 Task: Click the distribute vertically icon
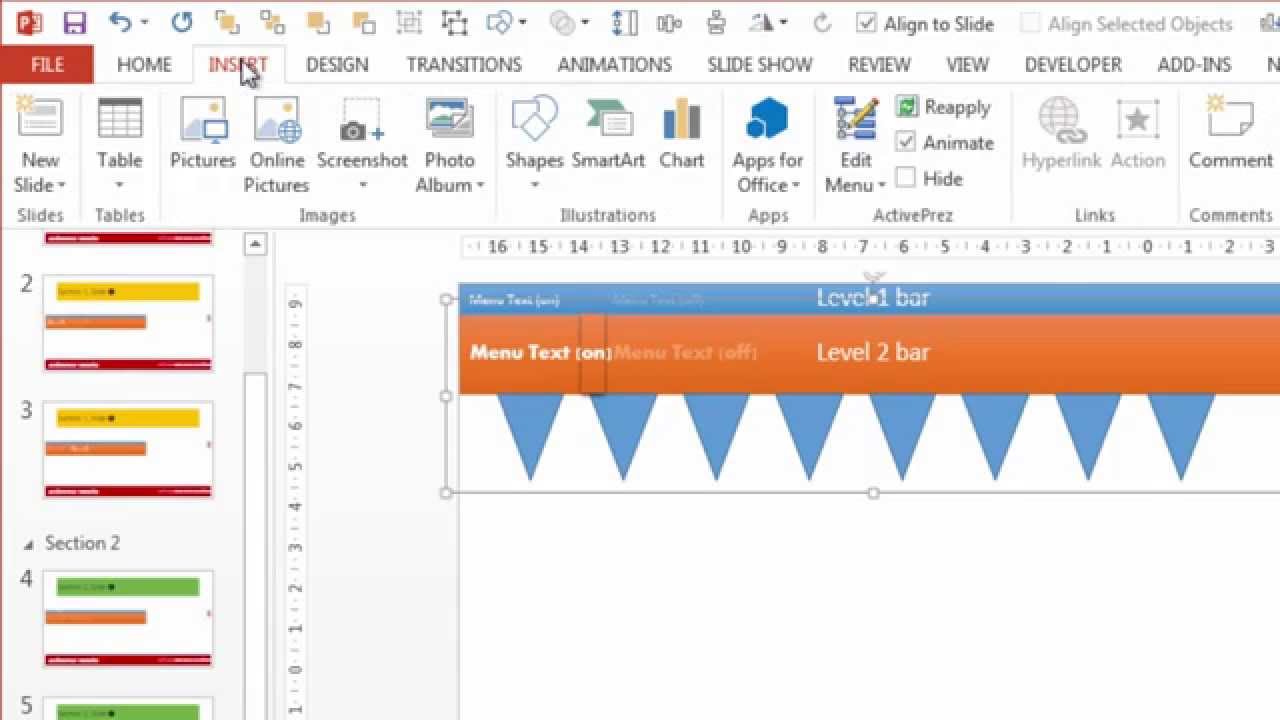coord(625,22)
